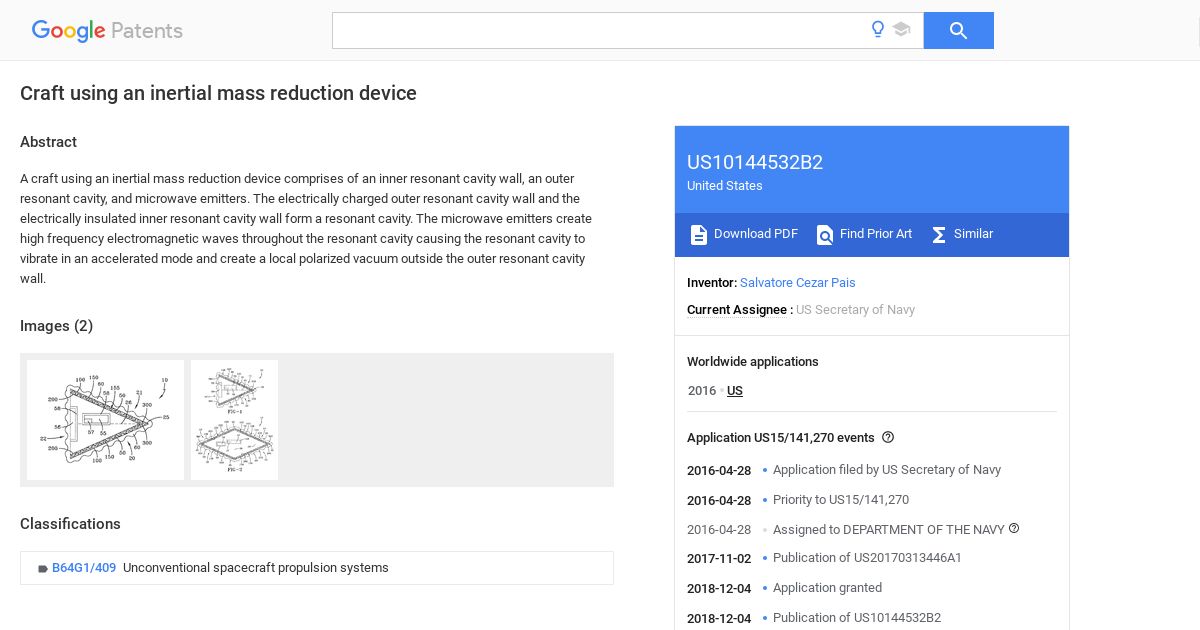Screen dimensions: 1200x630
Task: Click help icon beside DEPARTMENT OF THE NAVY
Action: point(1014,528)
